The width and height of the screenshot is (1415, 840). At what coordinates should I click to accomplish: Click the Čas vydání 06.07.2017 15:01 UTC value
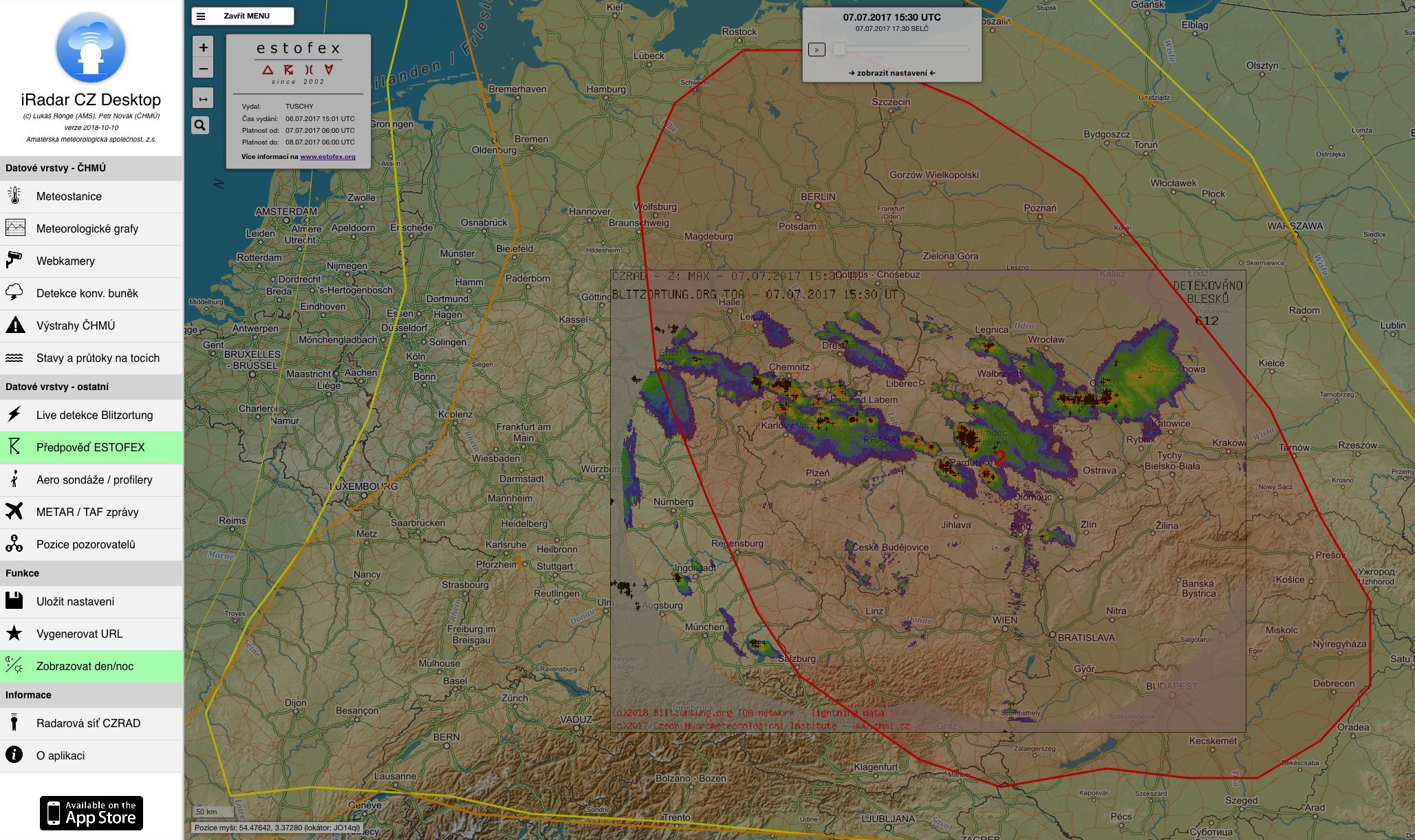[320, 118]
